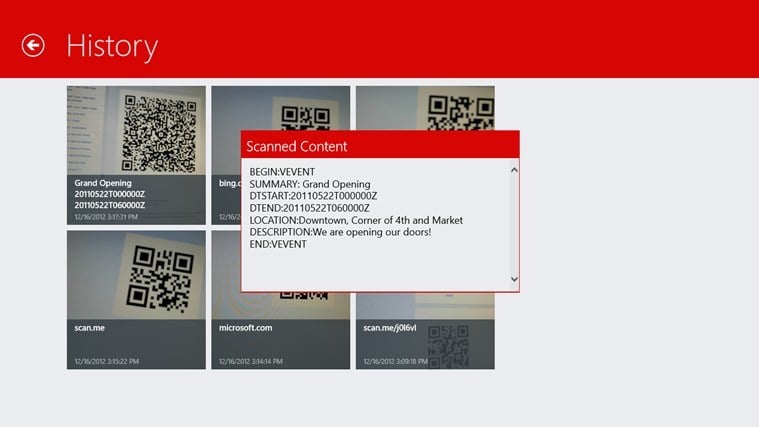
Task: Click the BEGIN:VEVENT line
Action: (x=282, y=172)
